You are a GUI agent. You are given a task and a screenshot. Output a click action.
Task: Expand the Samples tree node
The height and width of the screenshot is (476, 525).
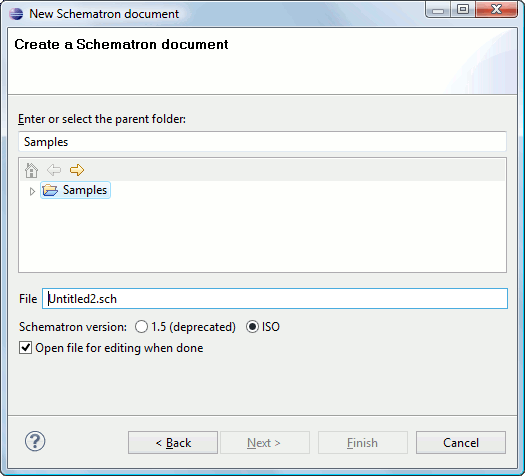click(32, 191)
